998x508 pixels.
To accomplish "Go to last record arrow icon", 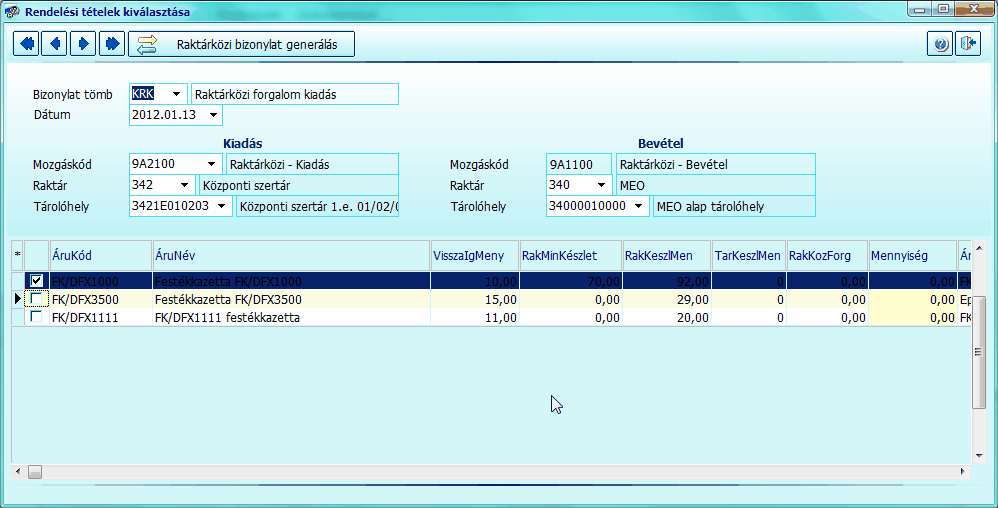I will click(112, 44).
